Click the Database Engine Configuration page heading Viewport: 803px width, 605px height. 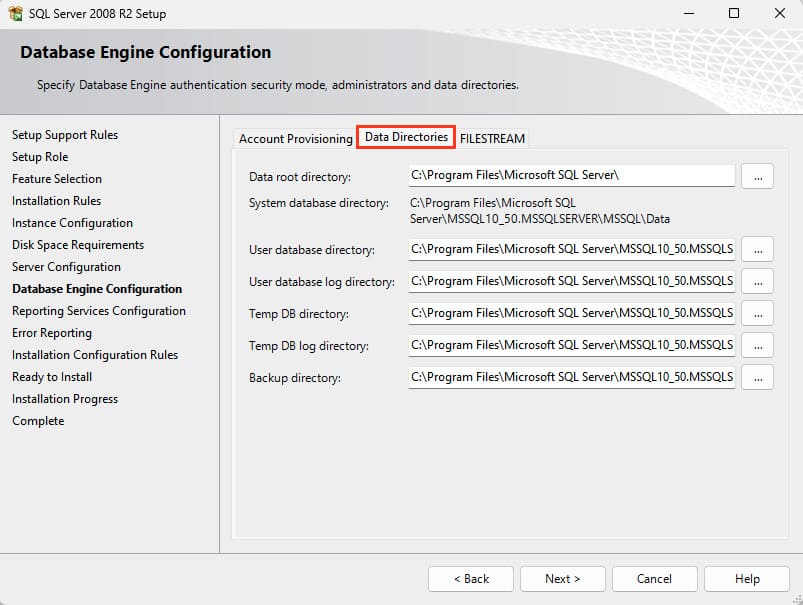[145, 52]
